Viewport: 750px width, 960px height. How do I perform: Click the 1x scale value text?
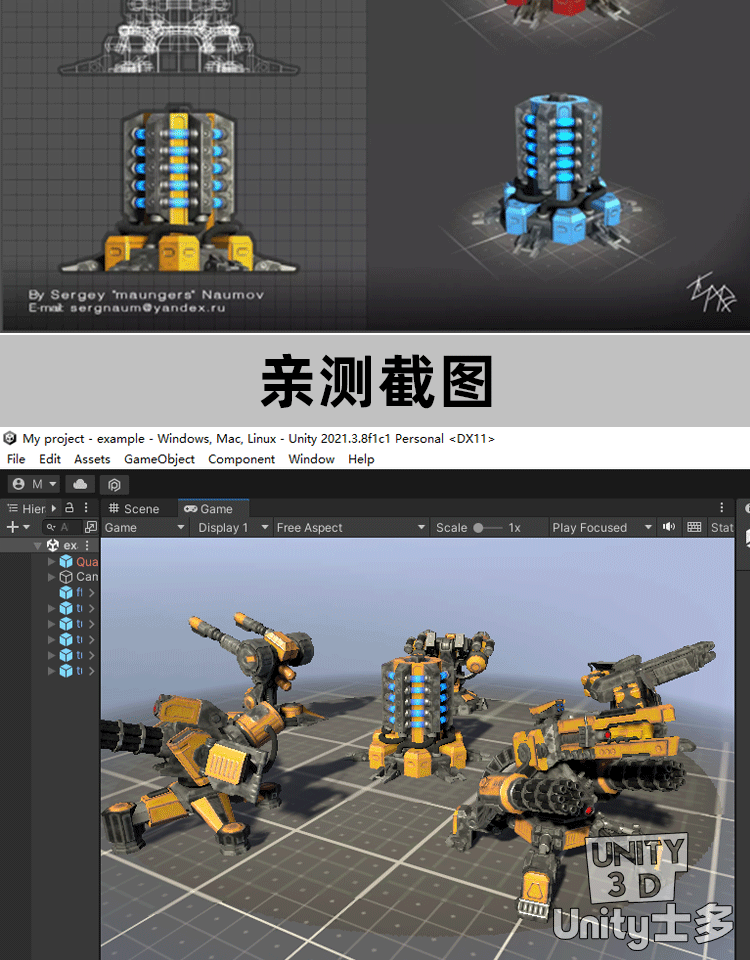[514, 528]
